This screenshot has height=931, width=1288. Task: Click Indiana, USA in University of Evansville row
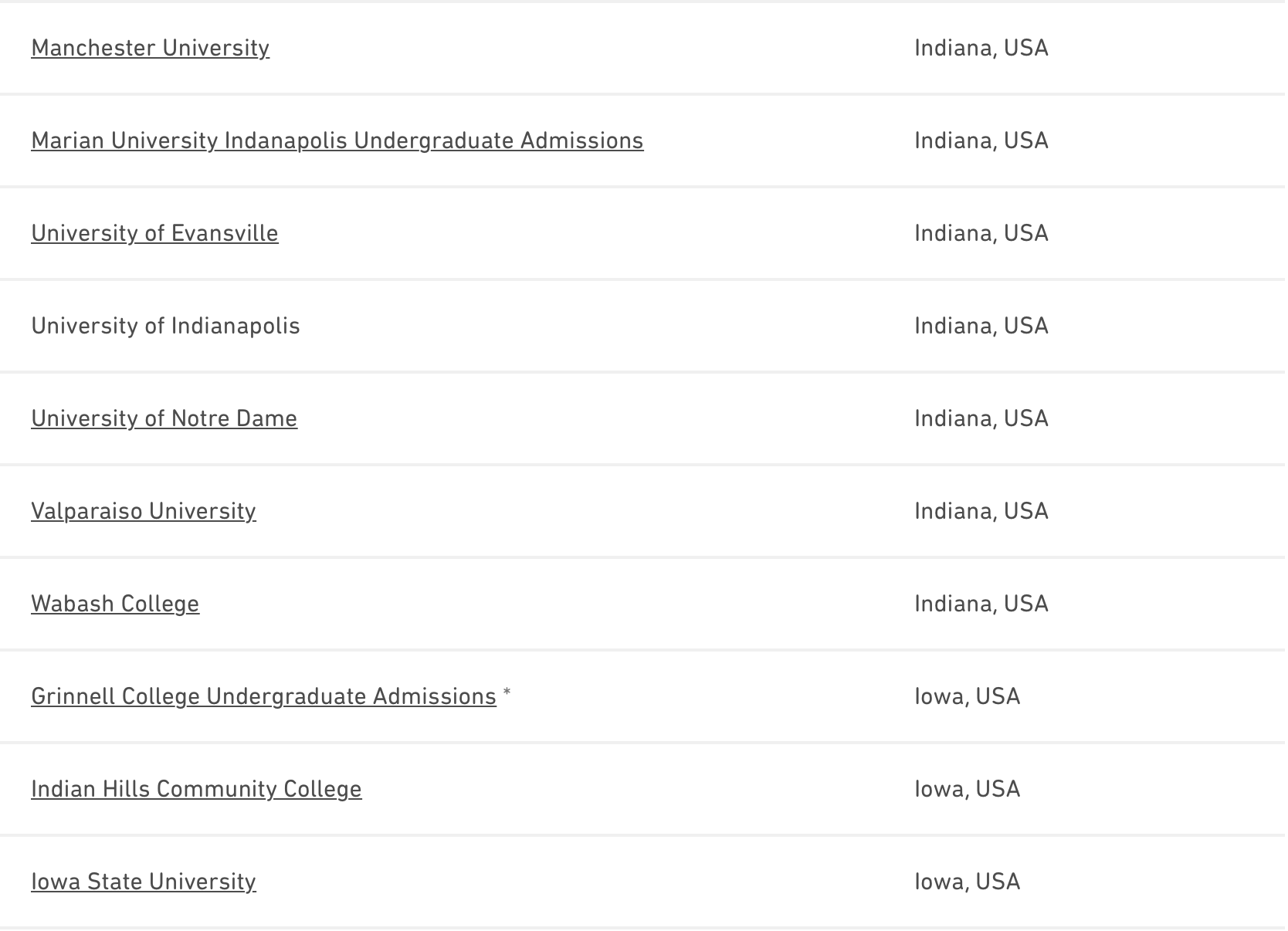point(981,233)
